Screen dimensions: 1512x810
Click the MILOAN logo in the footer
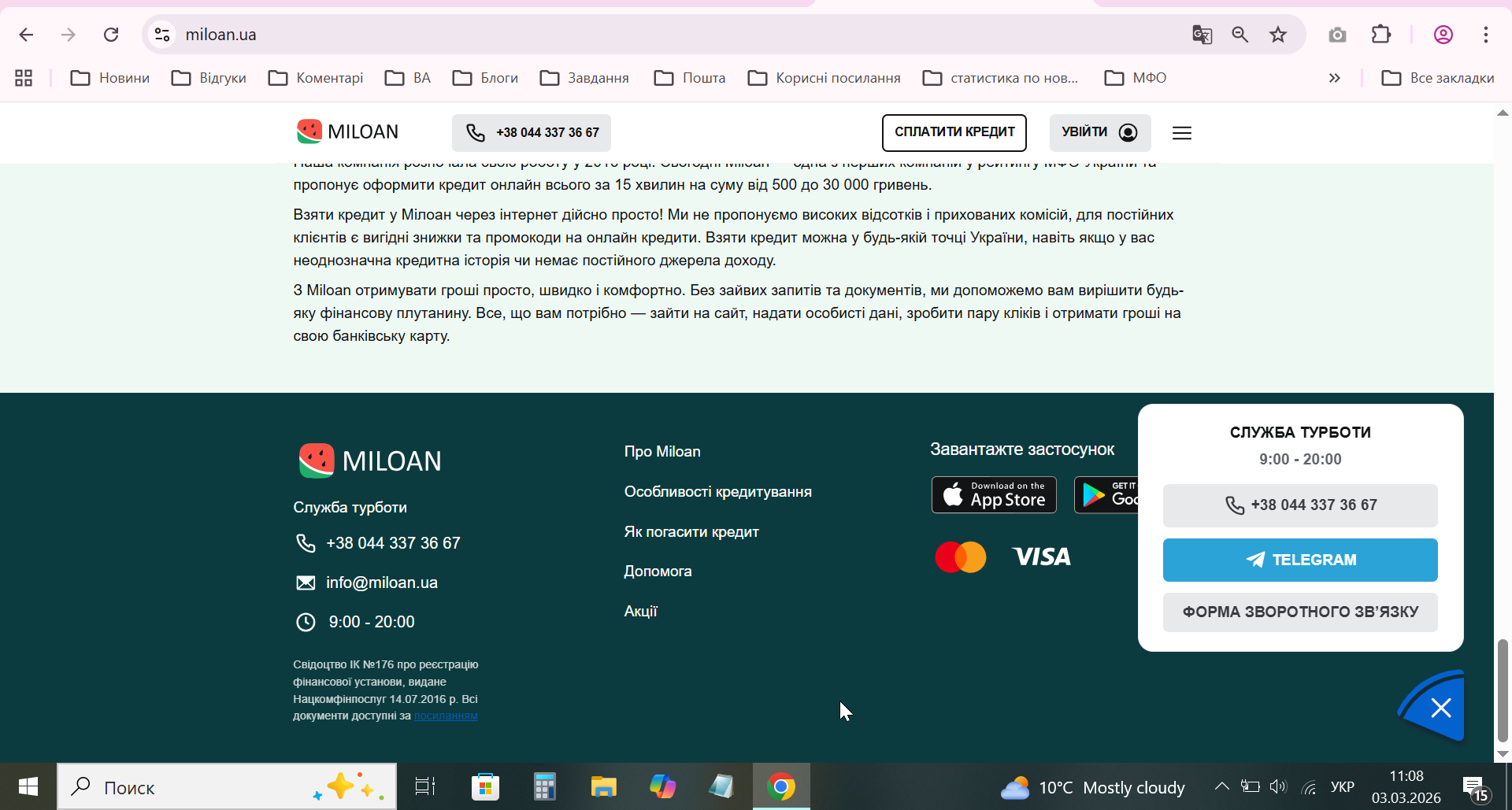(369, 460)
